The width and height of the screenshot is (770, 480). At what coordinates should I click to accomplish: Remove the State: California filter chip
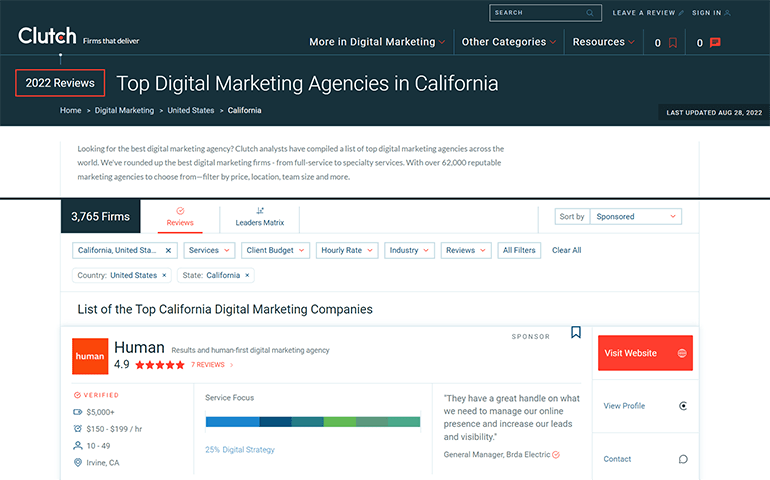pyautogui.click(x=248, y=275)
